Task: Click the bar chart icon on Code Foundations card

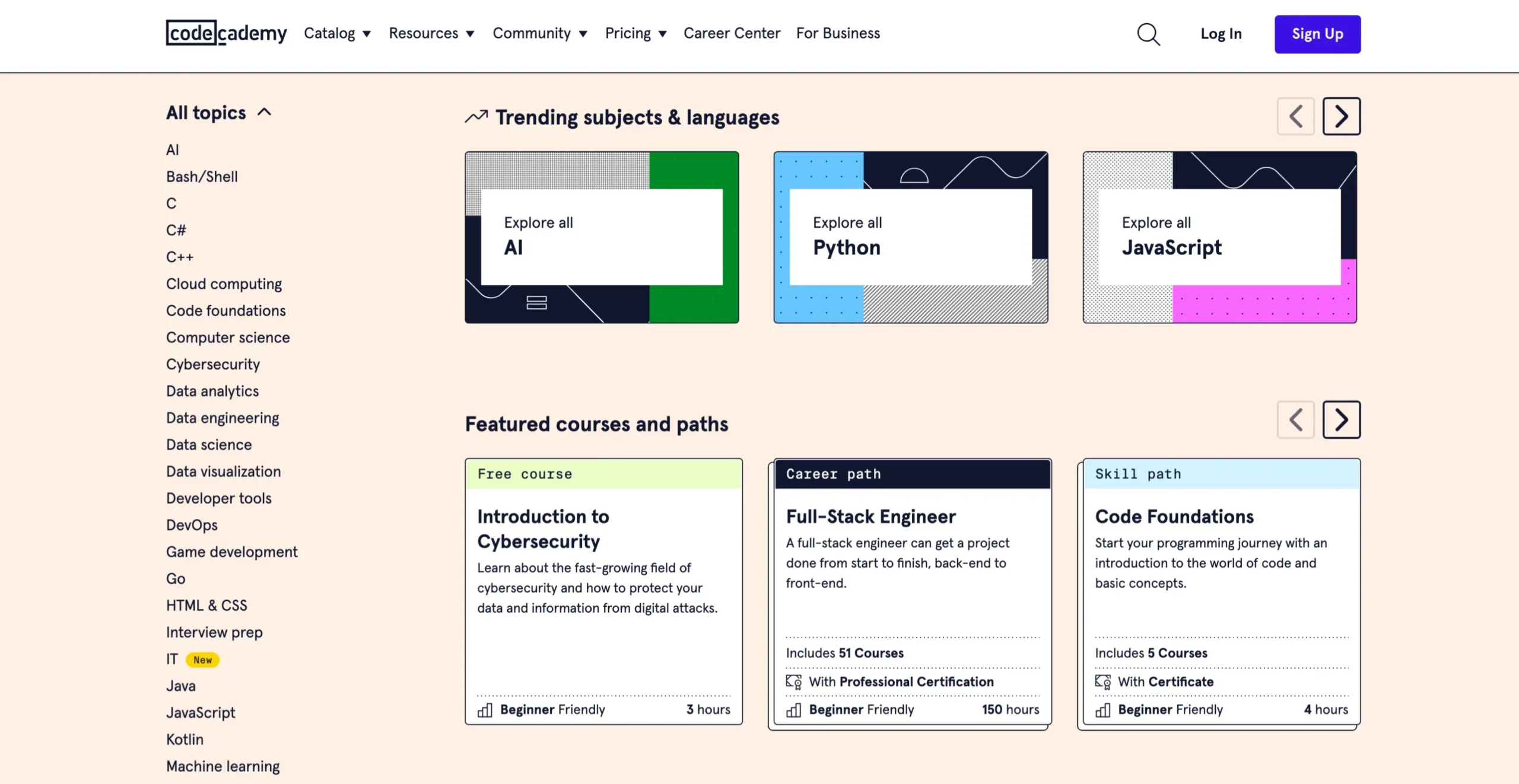Action: click(1104, 710)
